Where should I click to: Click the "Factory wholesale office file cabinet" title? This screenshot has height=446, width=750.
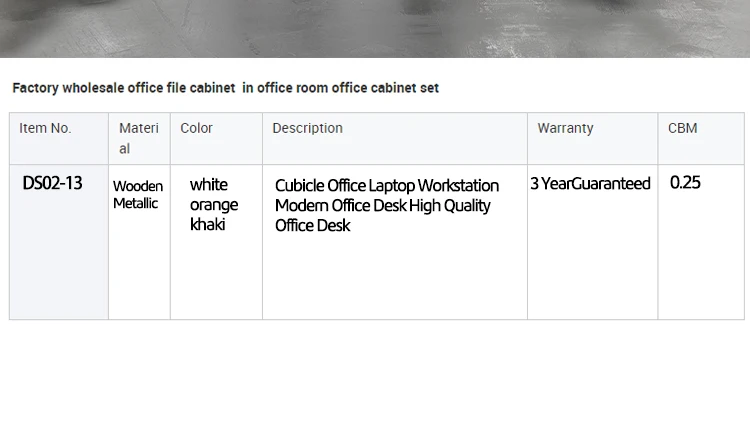[x=124, y=88]
